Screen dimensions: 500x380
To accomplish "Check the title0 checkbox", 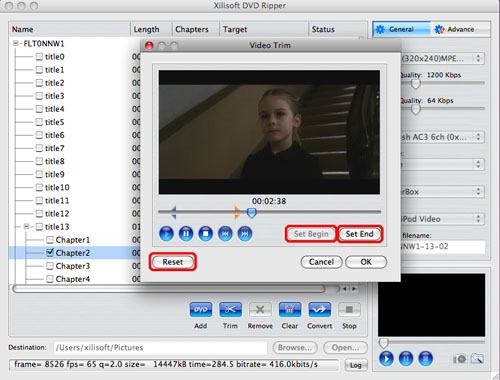I will (39, 57).
